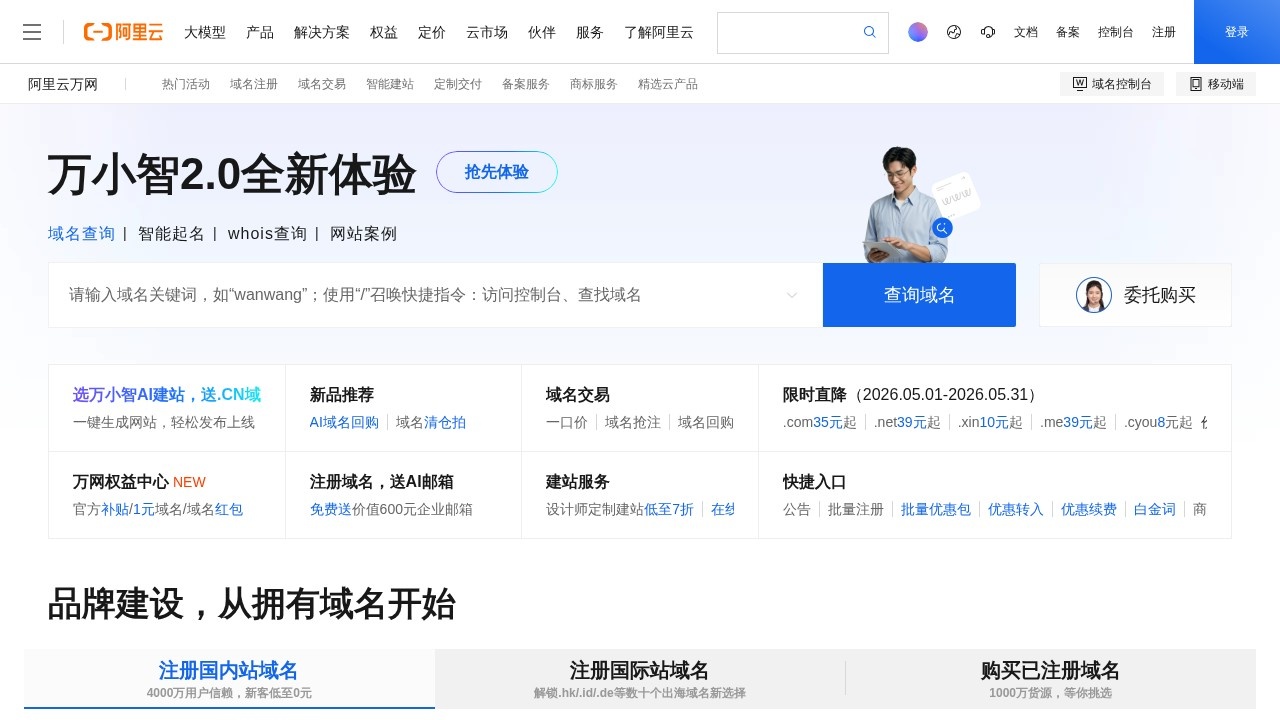Click the Alibaba Cloud logo
The height and width of the screenshot is (720, 1280).
(x=123, y=32)
